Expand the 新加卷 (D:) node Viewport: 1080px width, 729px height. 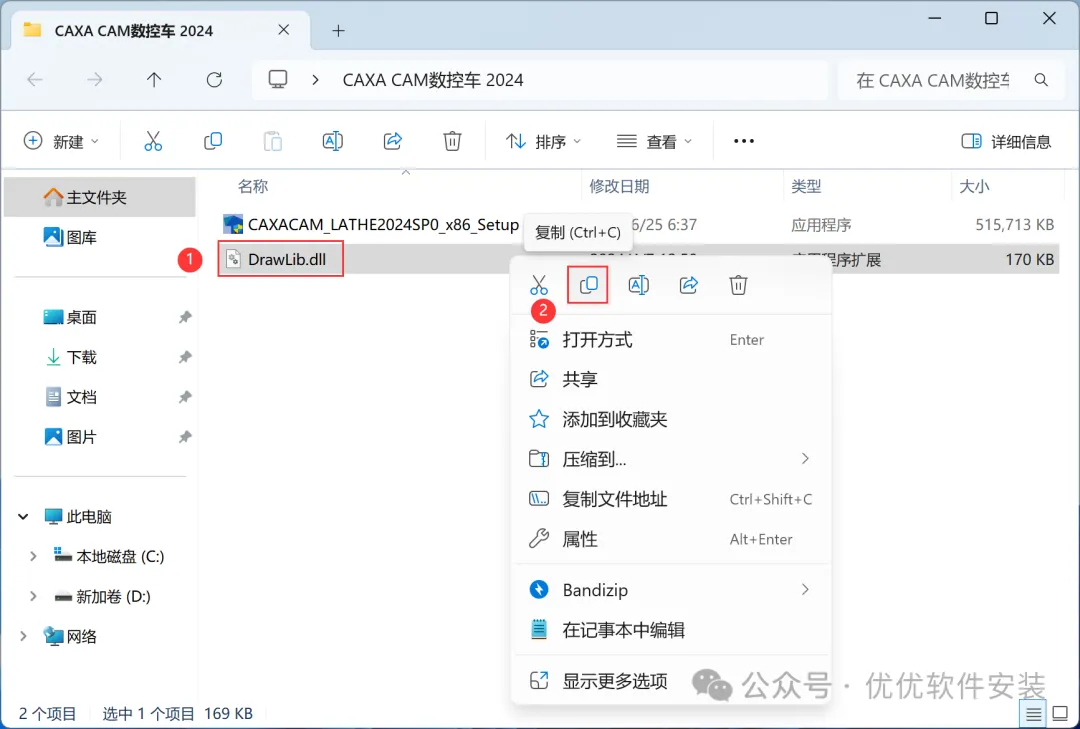32,596
